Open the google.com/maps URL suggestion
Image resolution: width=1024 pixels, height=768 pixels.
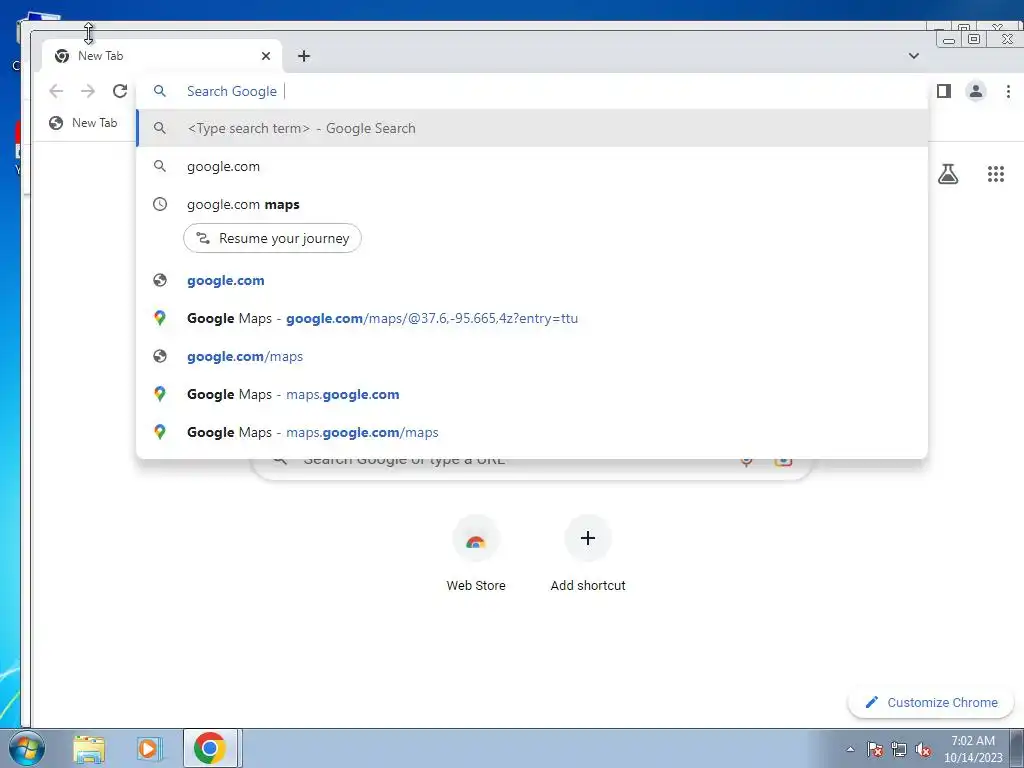[x=532, y=357]
